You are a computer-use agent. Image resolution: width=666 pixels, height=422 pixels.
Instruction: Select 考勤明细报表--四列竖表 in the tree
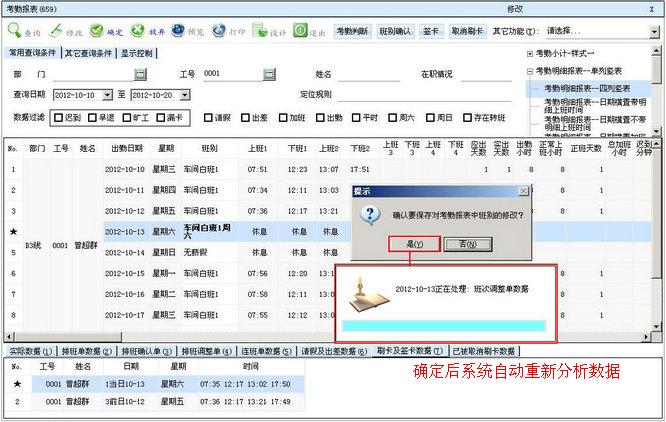point(587,88)
